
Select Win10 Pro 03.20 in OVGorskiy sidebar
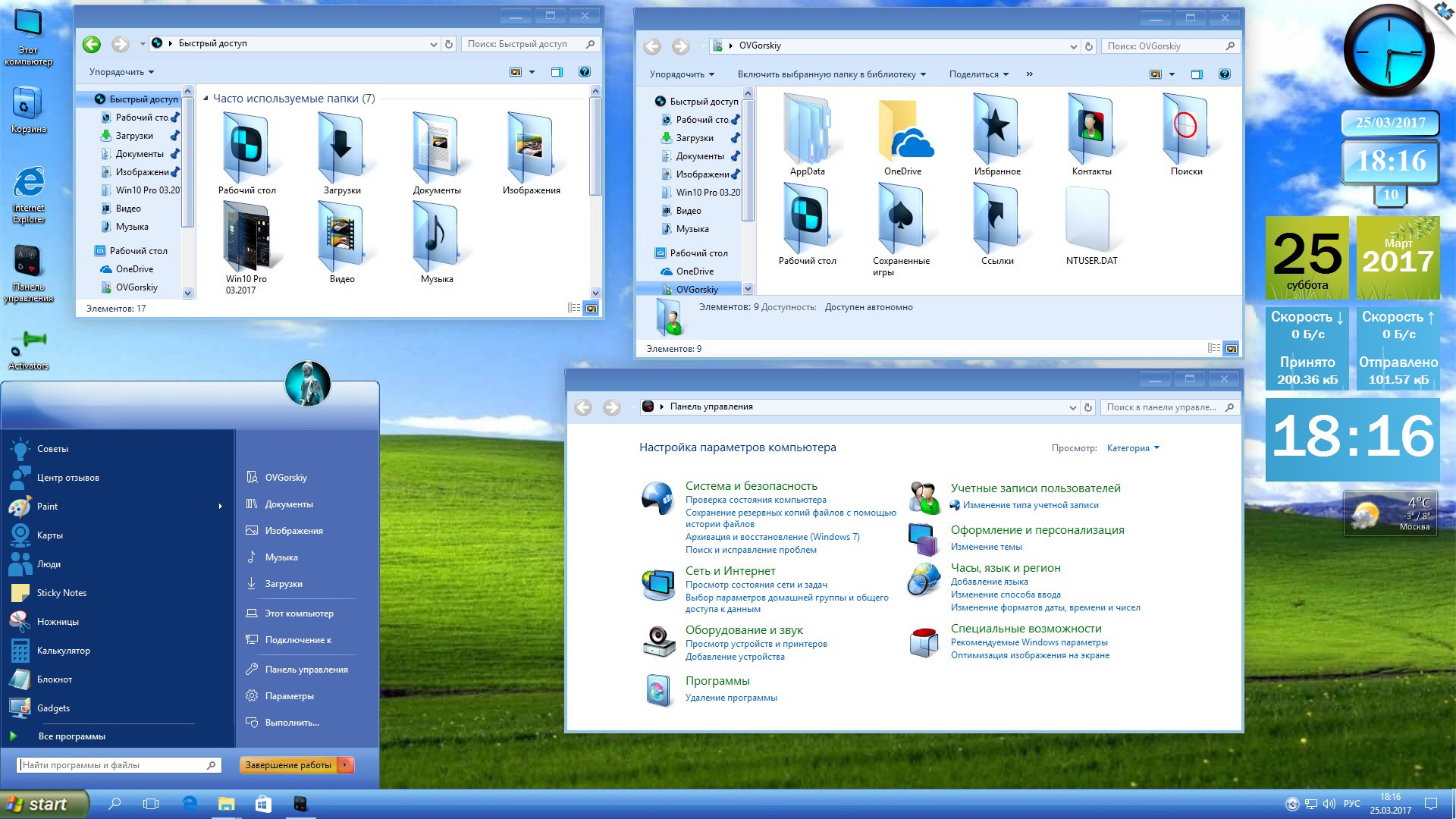[708, 193]
